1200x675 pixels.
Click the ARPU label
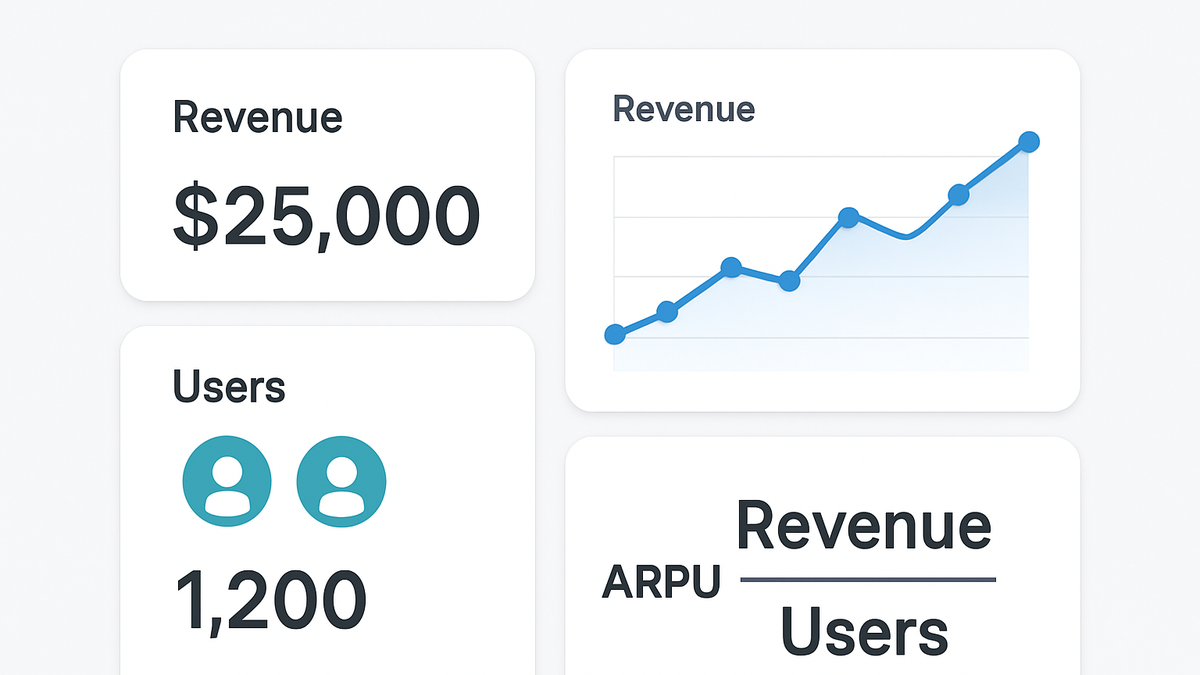(661, 582)
